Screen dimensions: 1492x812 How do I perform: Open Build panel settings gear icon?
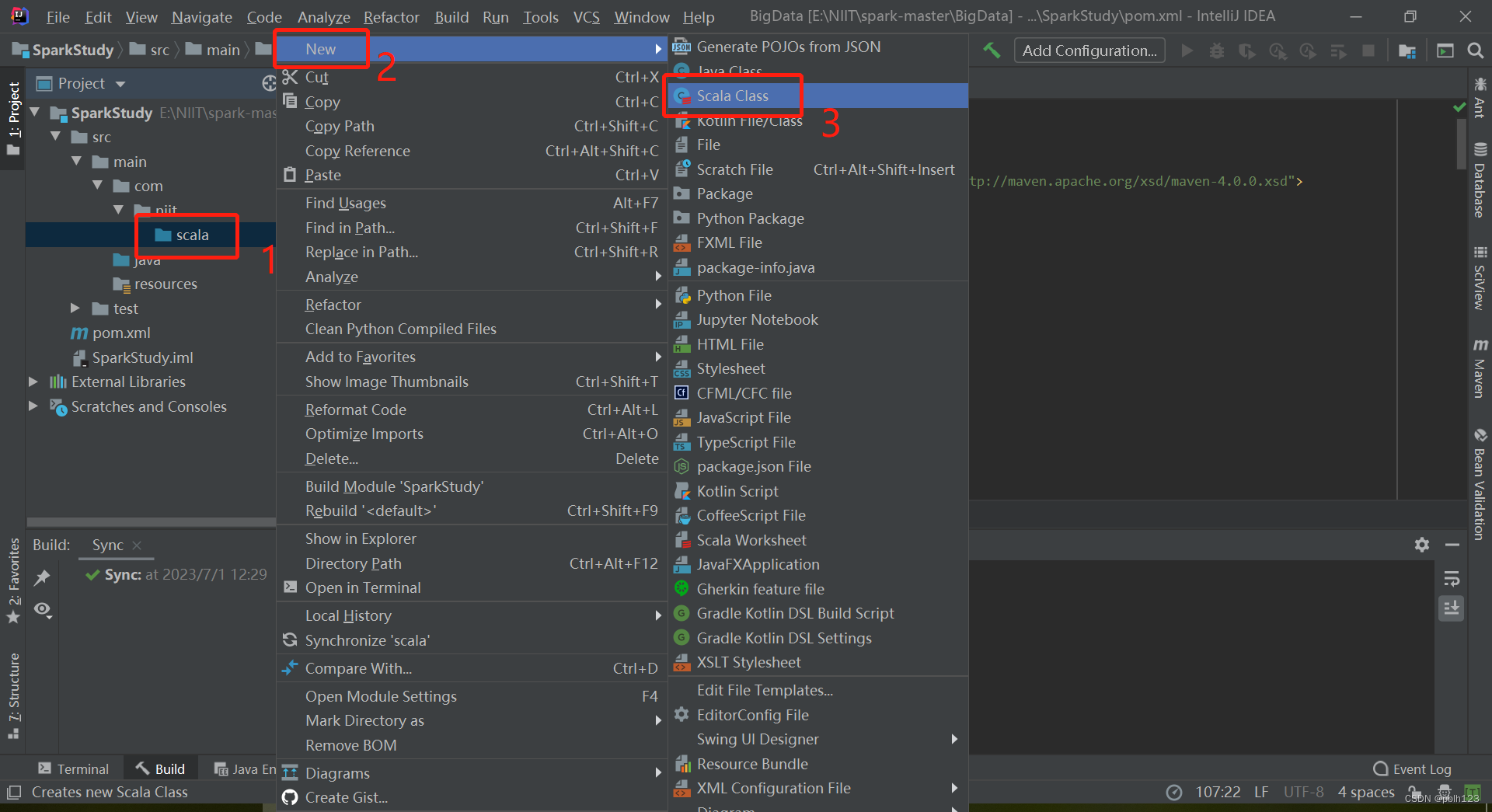[x=1422, y=545]
